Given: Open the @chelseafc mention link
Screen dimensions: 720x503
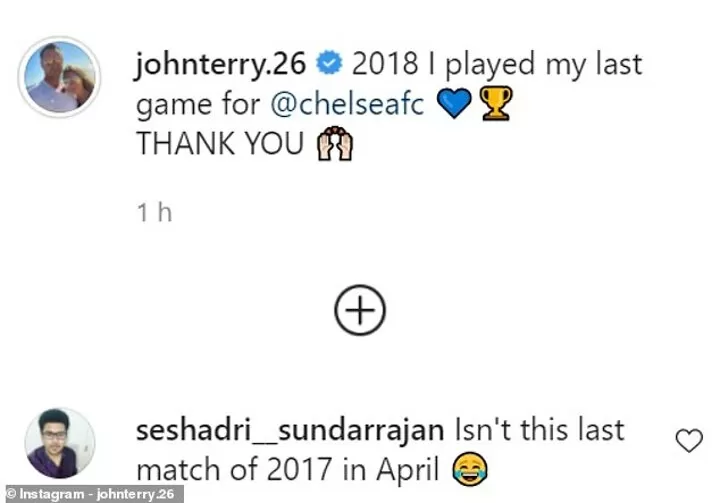Looking at the screenshot, I should 347,103.
